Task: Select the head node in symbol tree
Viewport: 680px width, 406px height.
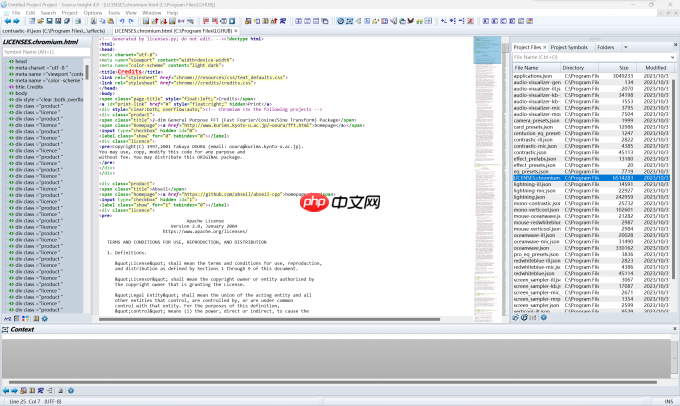Action: [x=20, y=62]
